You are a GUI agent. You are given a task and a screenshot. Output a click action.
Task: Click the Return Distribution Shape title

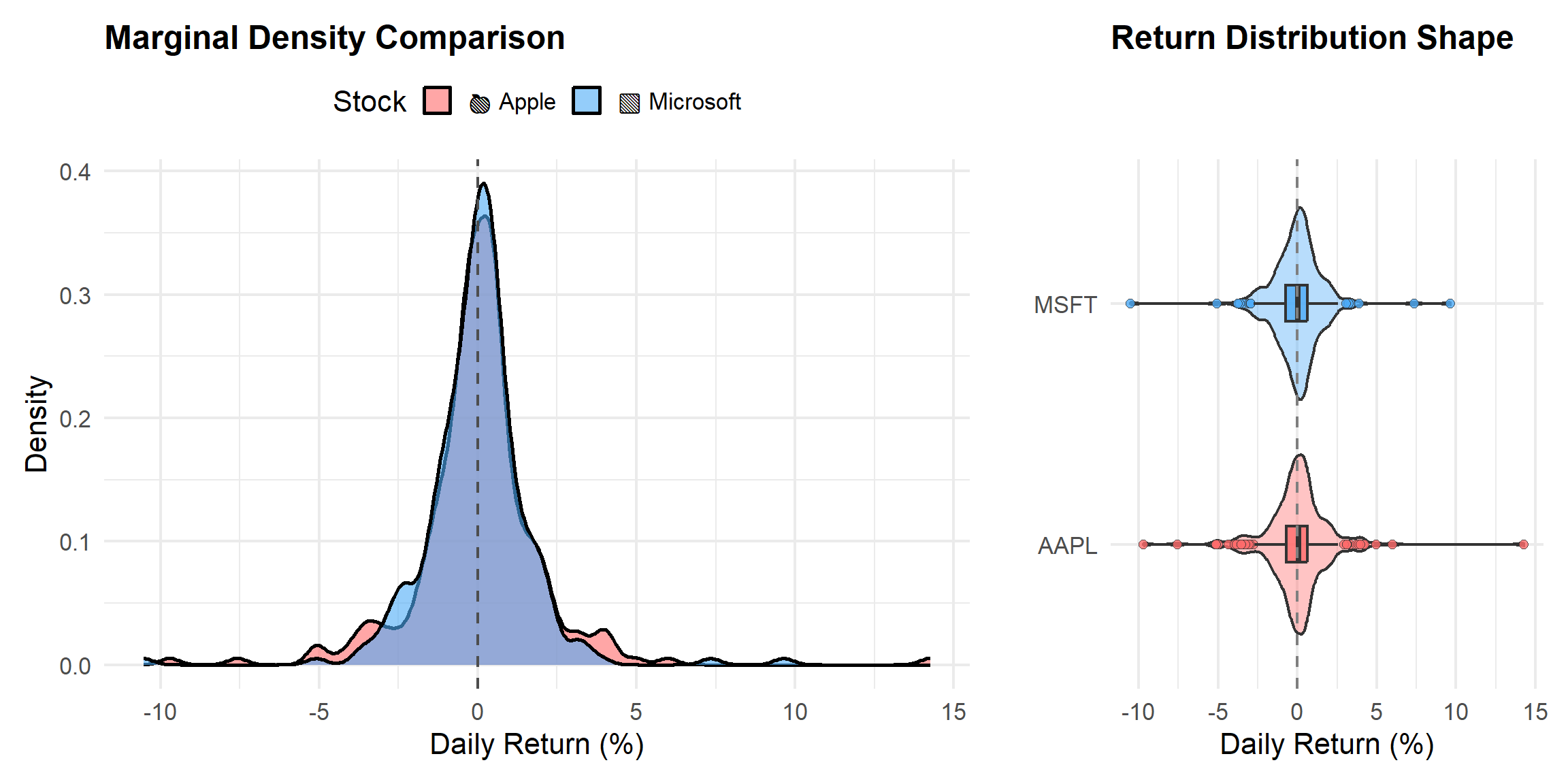pyautogui.click(x=1311, y=38)
